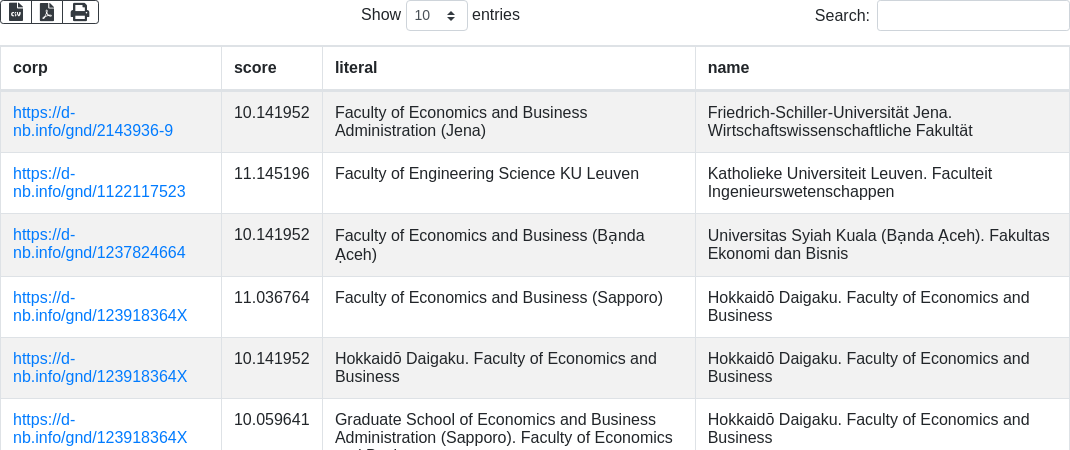
Task: Export the table as PDF
Action: 47,12
